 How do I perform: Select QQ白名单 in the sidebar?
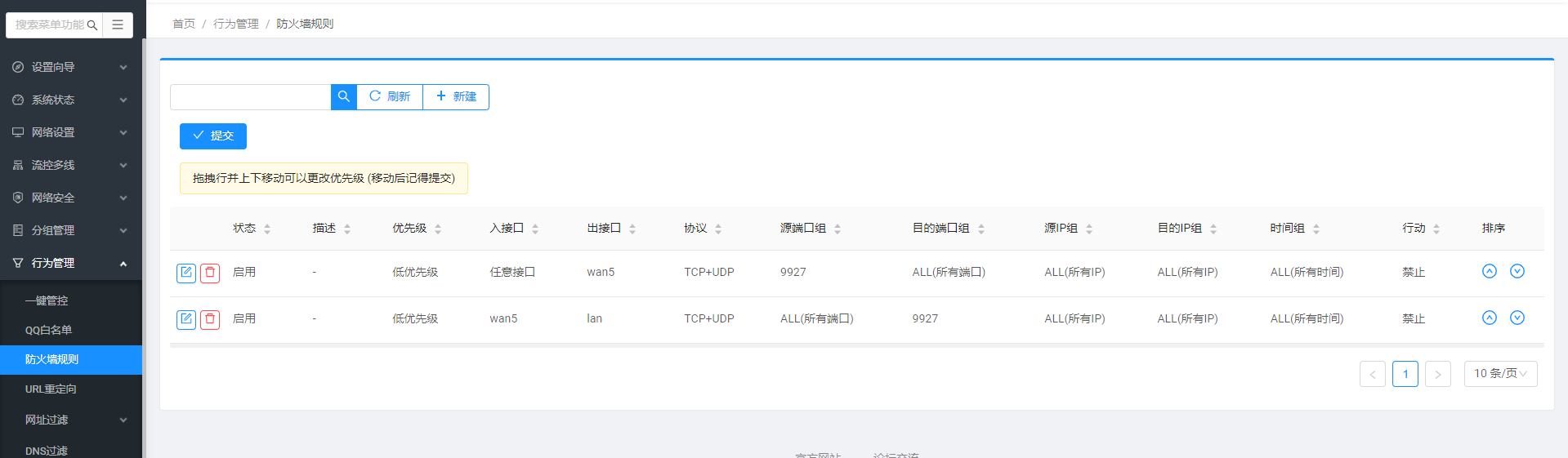49,330
